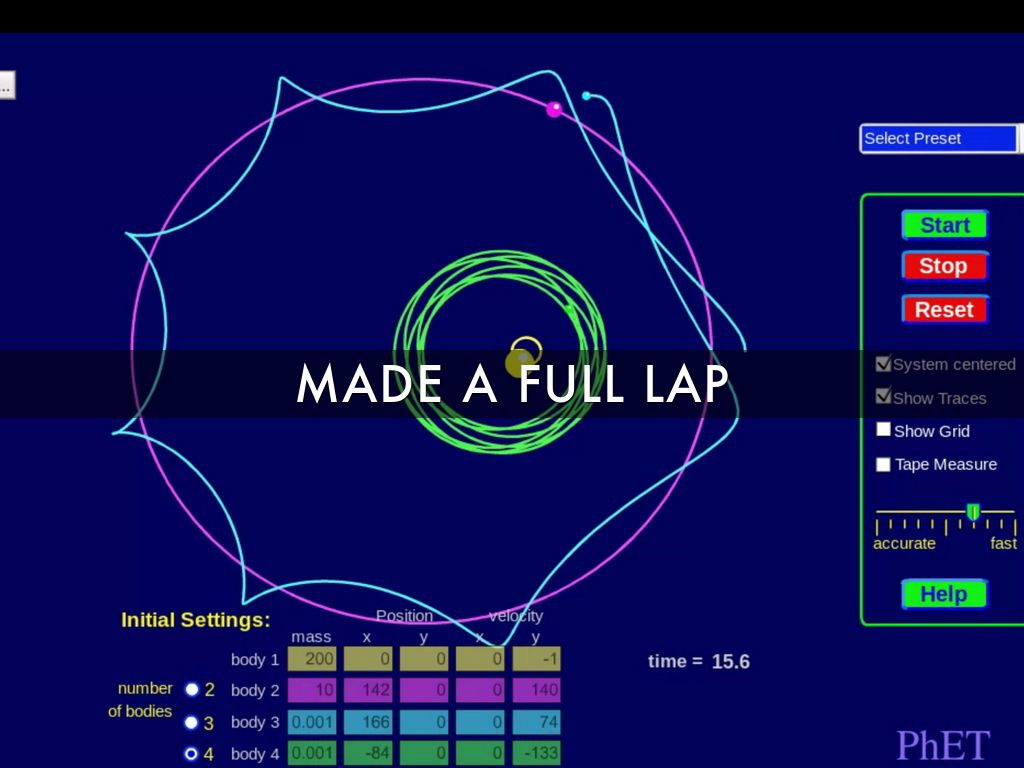The image size is (1024, 768).
Task: Toggle the System centered checkbox
Action: click(x=884, y=364)
